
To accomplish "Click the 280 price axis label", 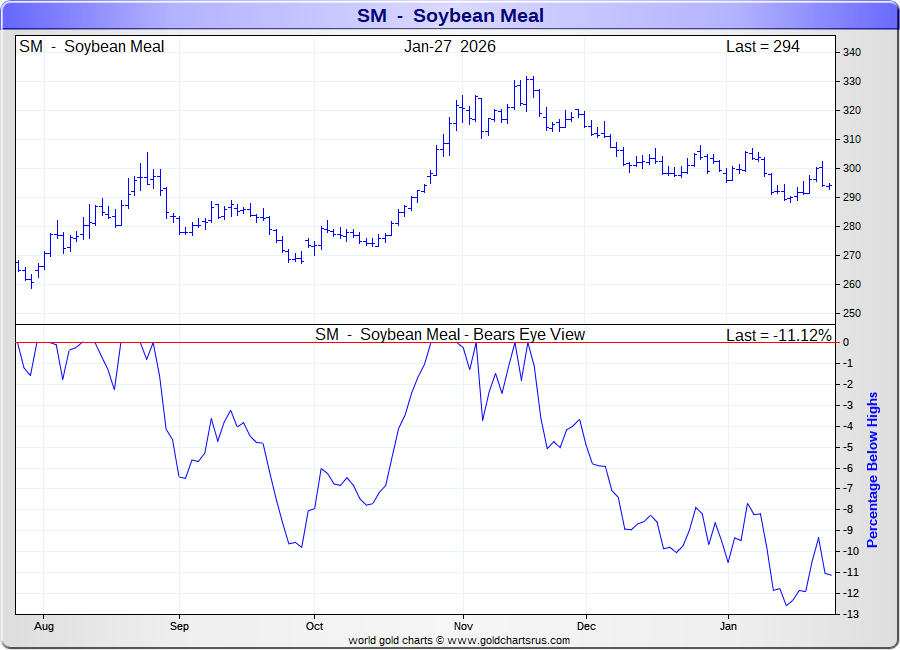I will tap(852, 226).
